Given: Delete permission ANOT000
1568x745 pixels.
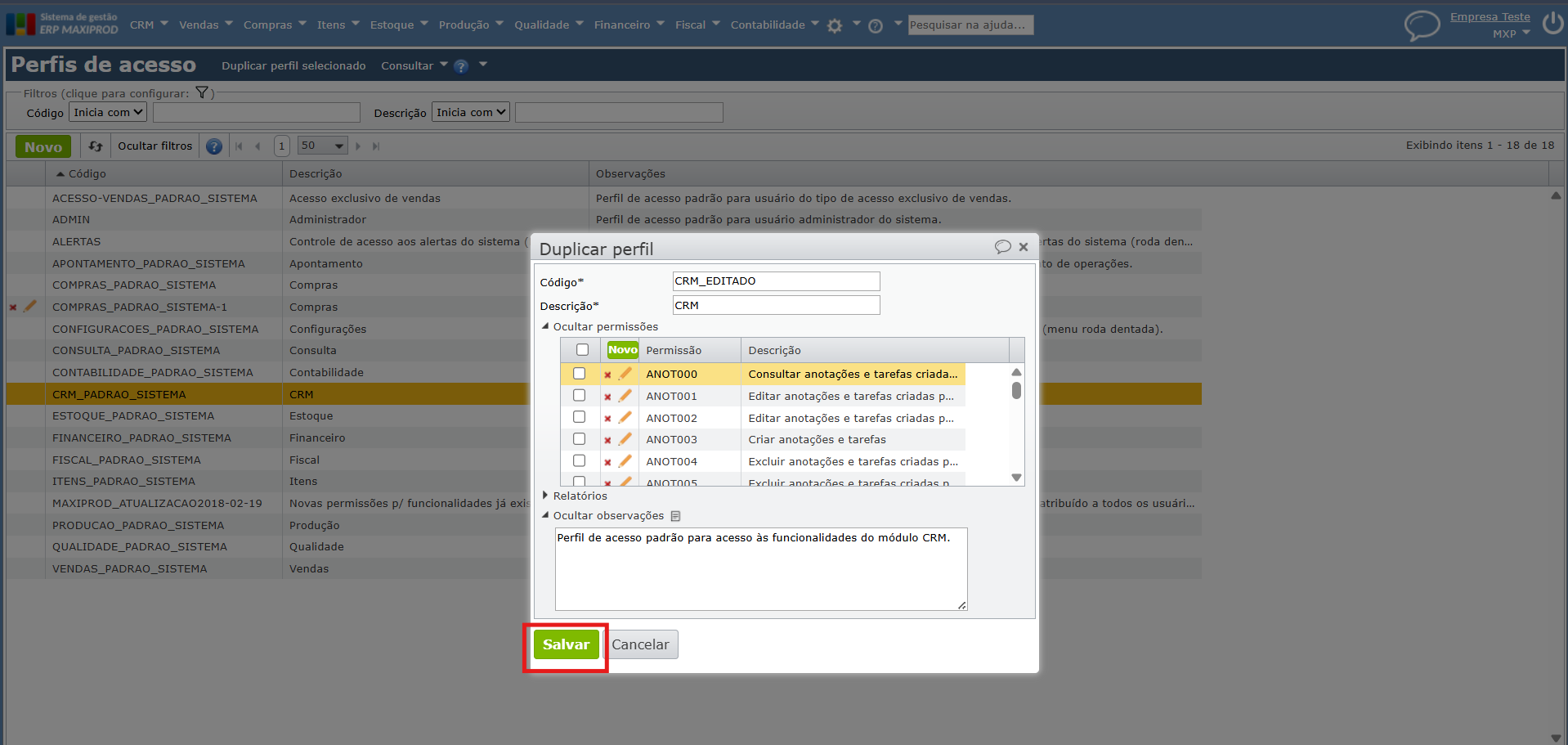Looking at the screenshot, I should [607, 375].
